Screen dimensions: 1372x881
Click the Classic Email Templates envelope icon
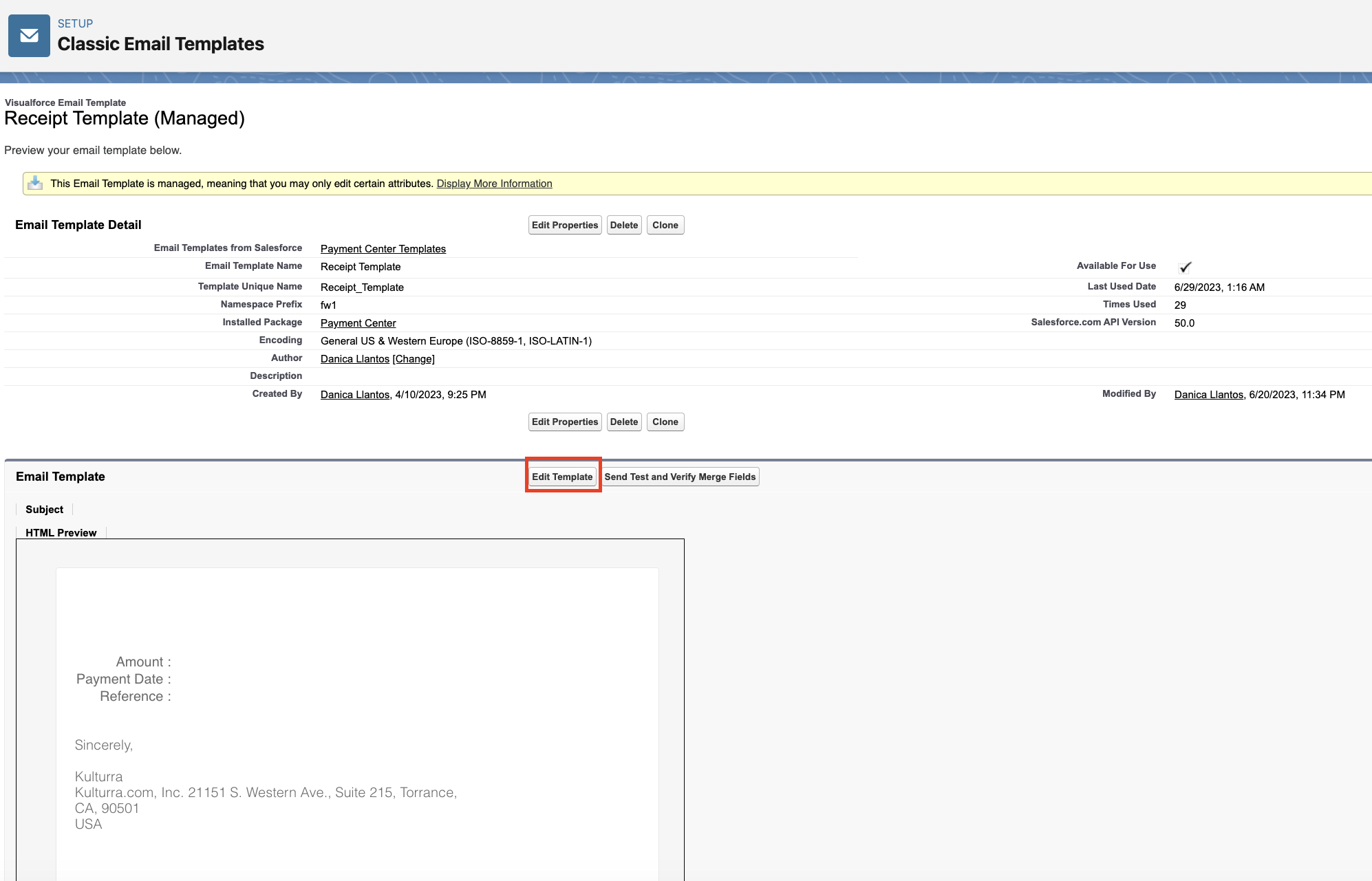(29, 36)
